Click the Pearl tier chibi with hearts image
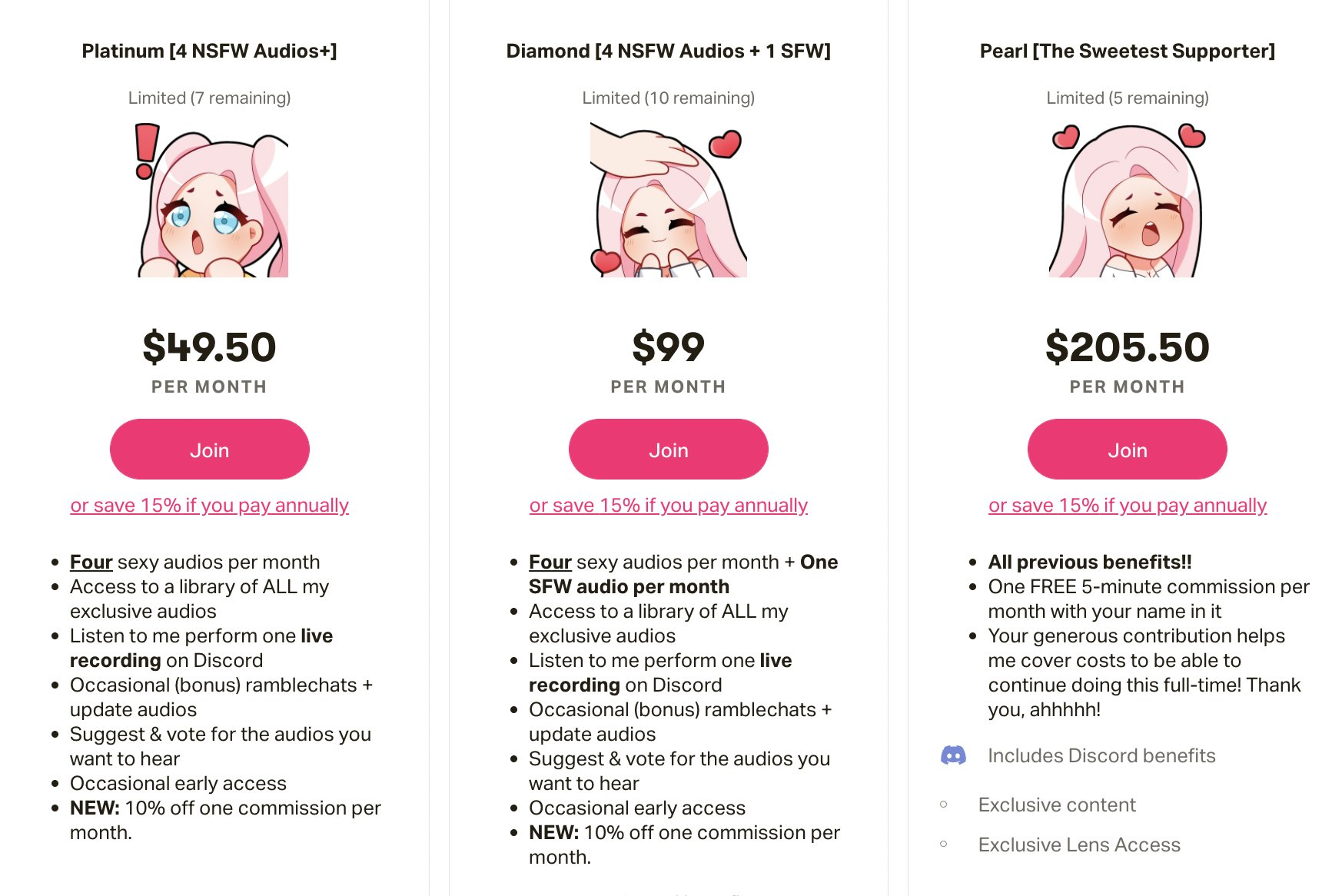Viewport: 1342px width, 896px height. (1127, 200)
